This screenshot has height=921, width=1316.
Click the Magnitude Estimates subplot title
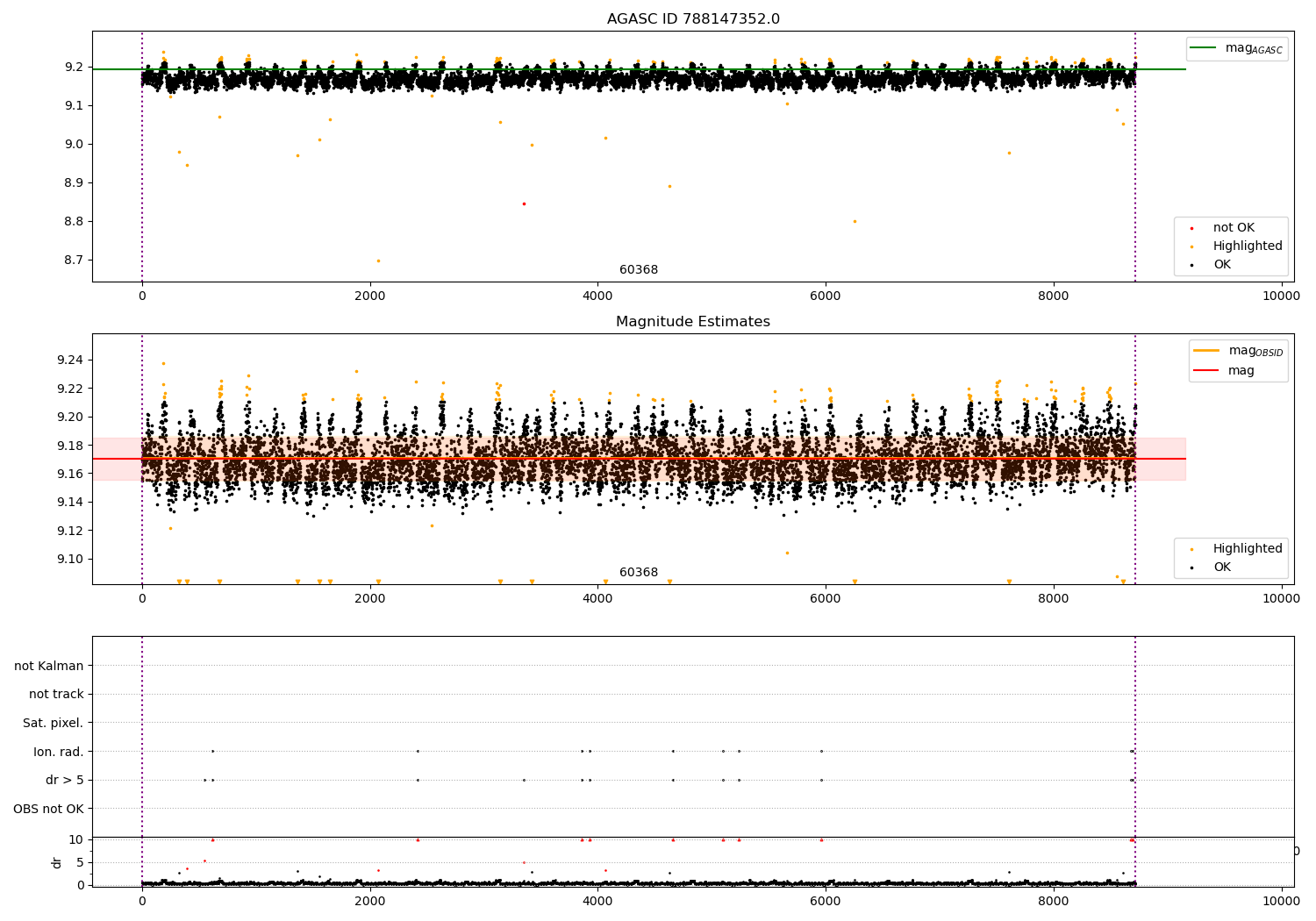(x=693, y=322)
